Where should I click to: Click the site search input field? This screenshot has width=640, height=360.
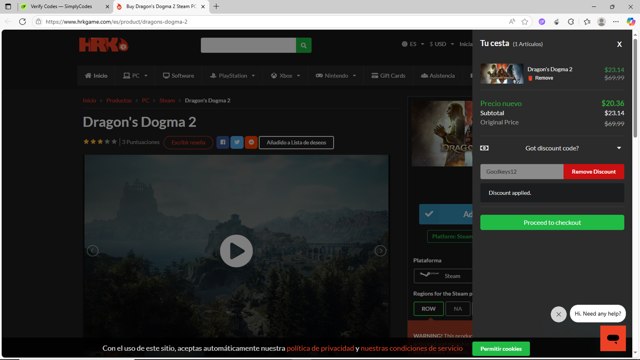[x=248, y=45]
